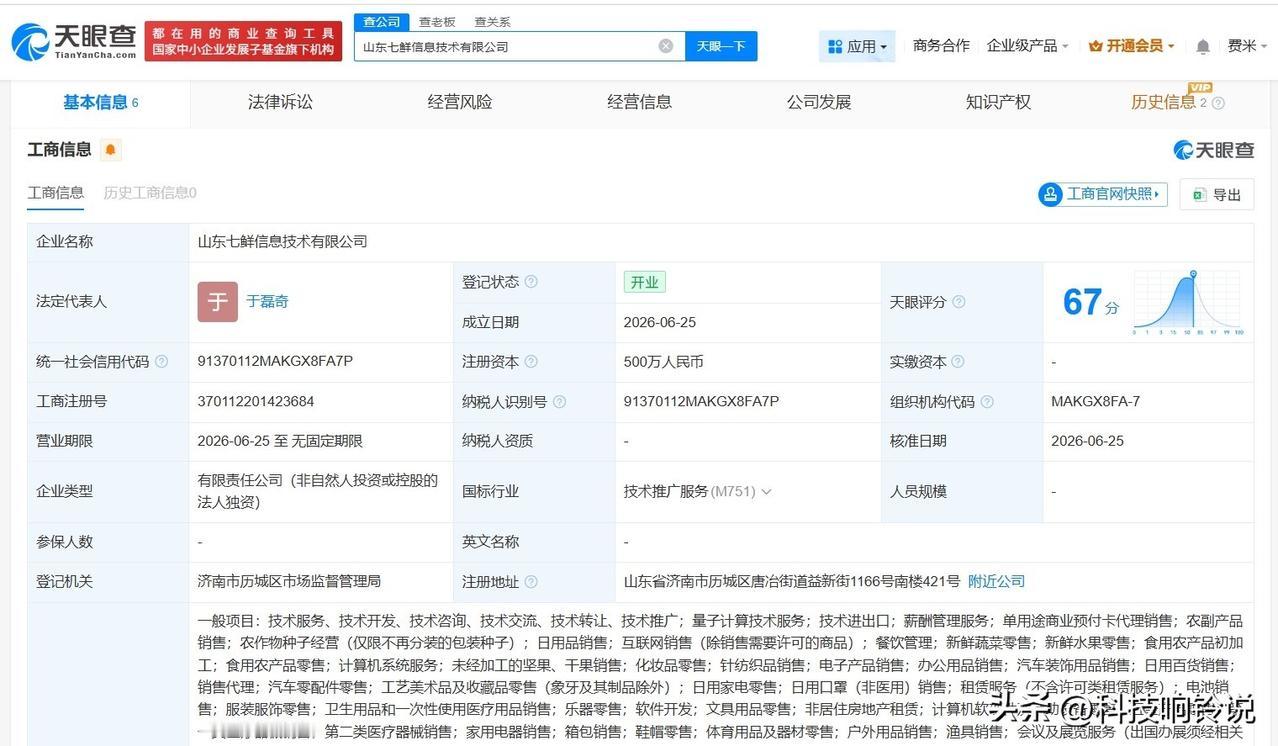The height and width of the screenshot is (746, 1278).
Task: Click the orange alert bell beside 工商信息
Action: point(110,150)
